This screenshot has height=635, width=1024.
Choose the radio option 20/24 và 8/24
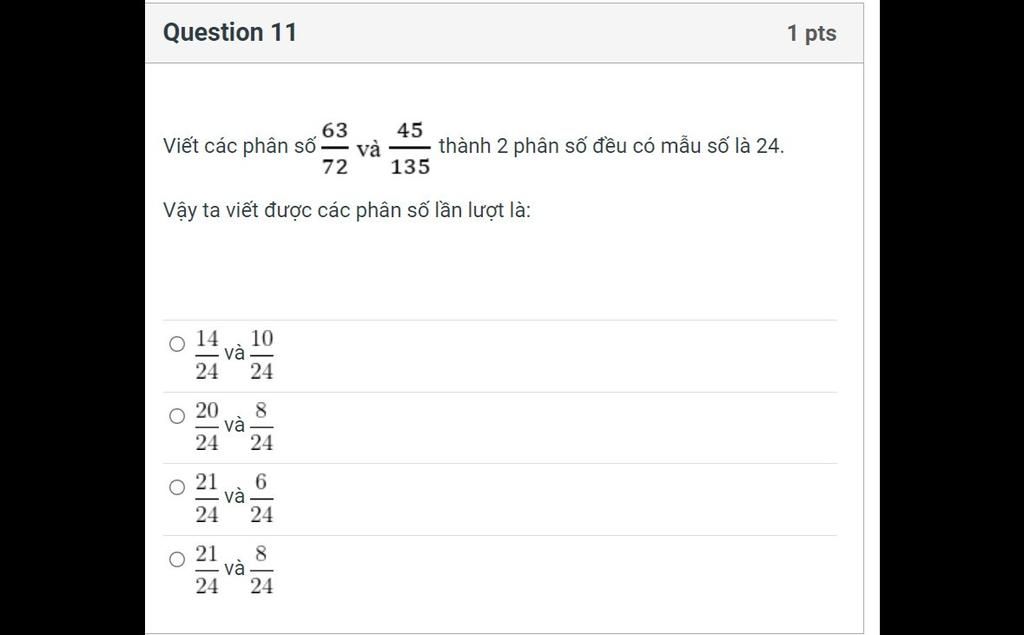pos(177,415)
